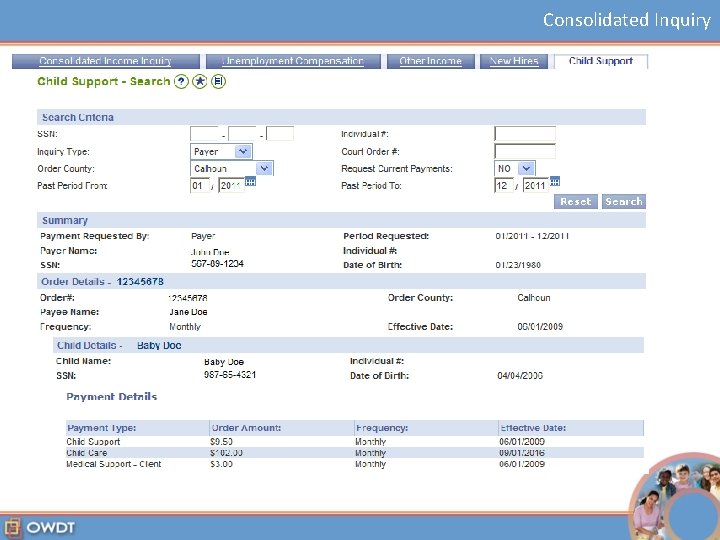This screenshot has height=540, width=720.
Task: Open Request Current Payments dropdown
Action: pyautogui.click(x=515, y=169)
